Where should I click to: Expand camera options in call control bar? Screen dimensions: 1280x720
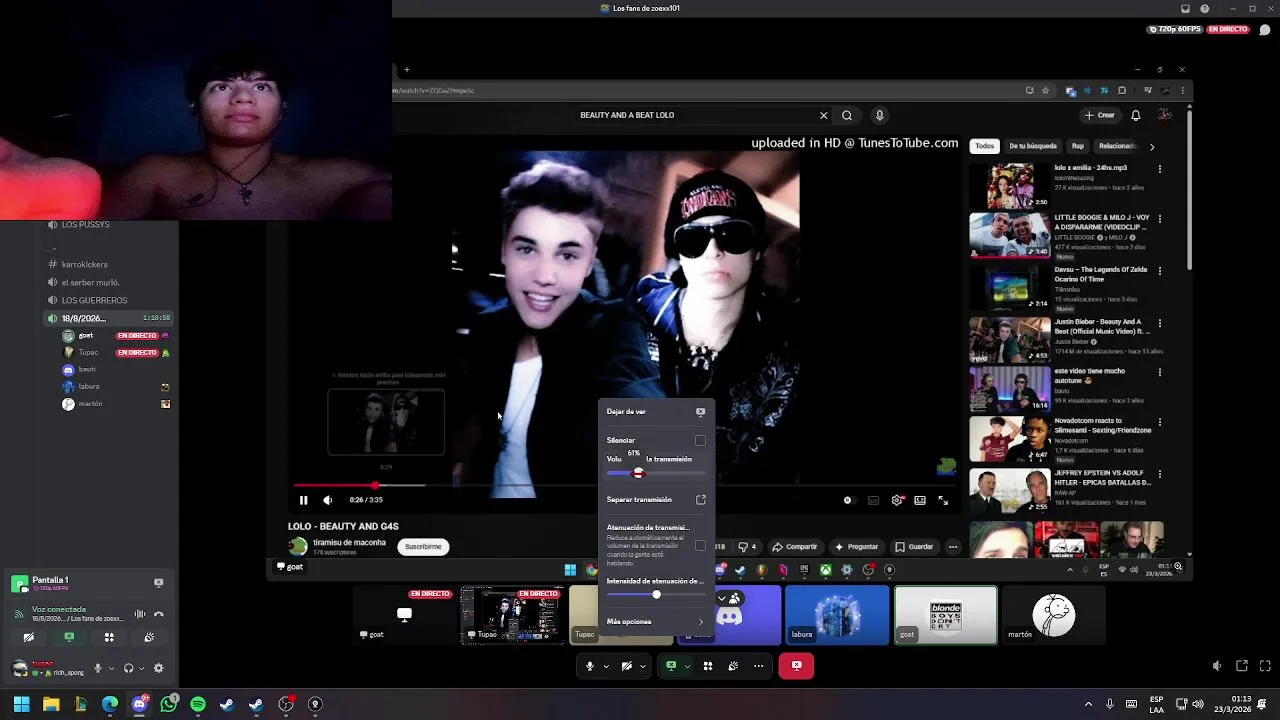click(642, 666)
